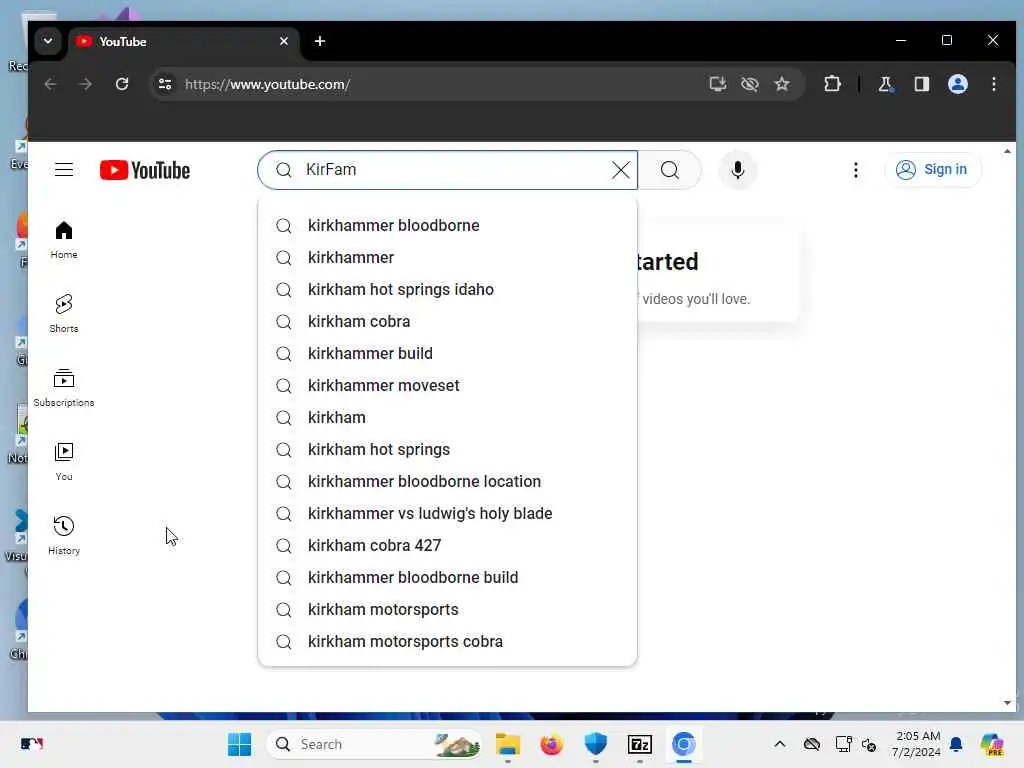Open the clock showing 2:05 AM
Viewport: 1024px width, 768px height.
[x=918, y=744]
